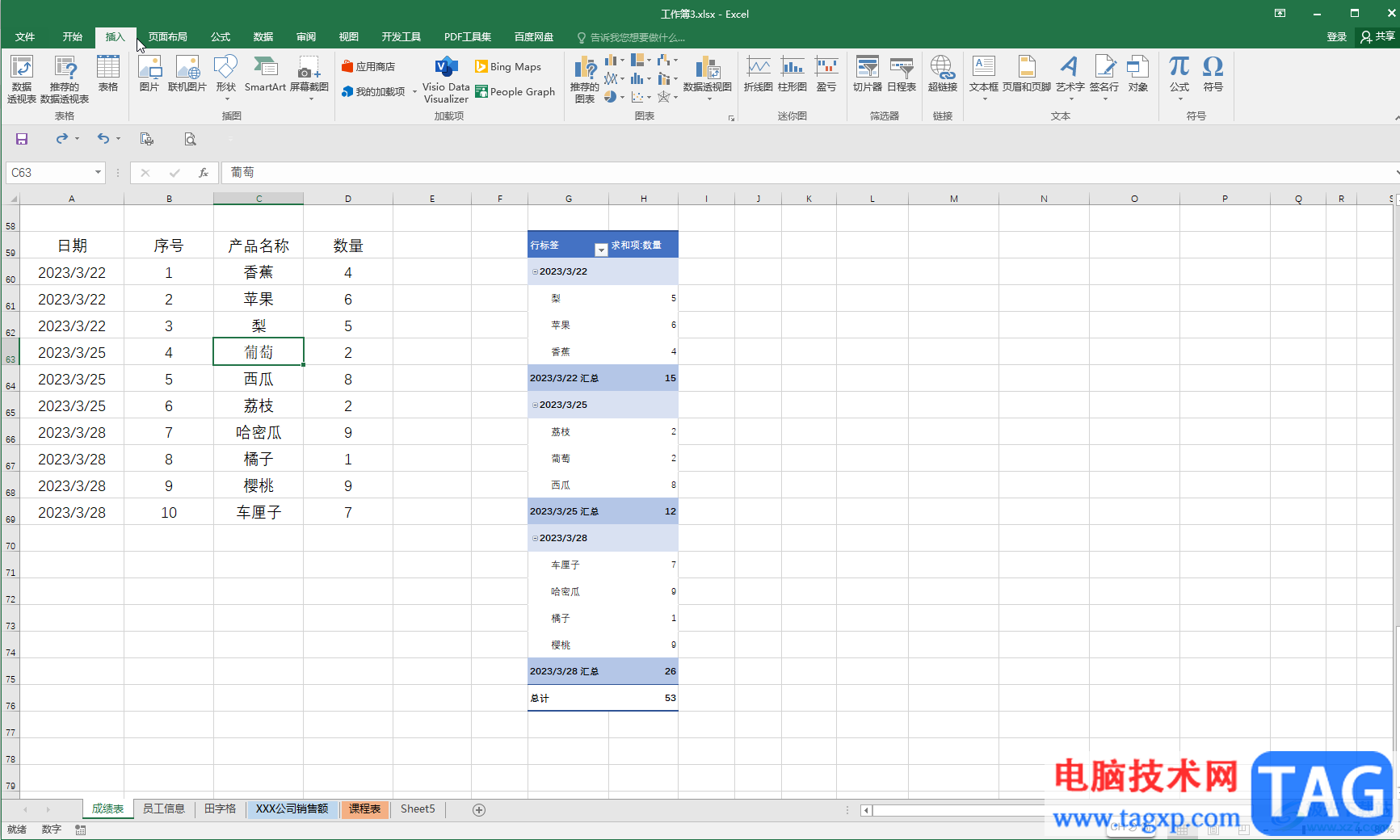This screenshot has height=840, width=1400.
Task: Insert a Table
Action: click(108, 73)
